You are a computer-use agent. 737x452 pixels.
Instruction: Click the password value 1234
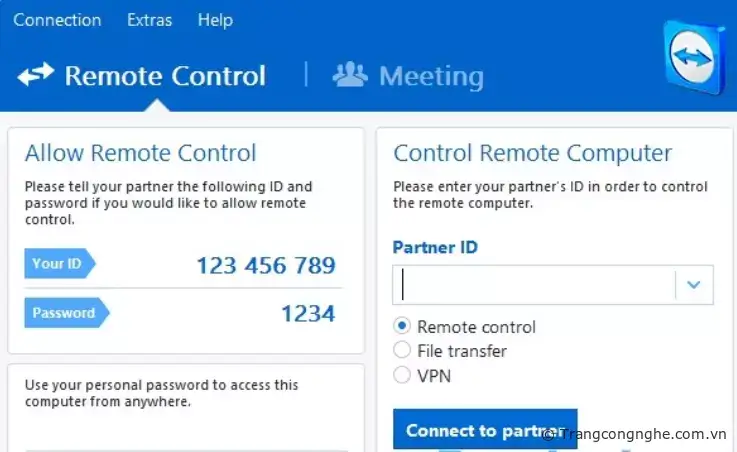point(307,313)
